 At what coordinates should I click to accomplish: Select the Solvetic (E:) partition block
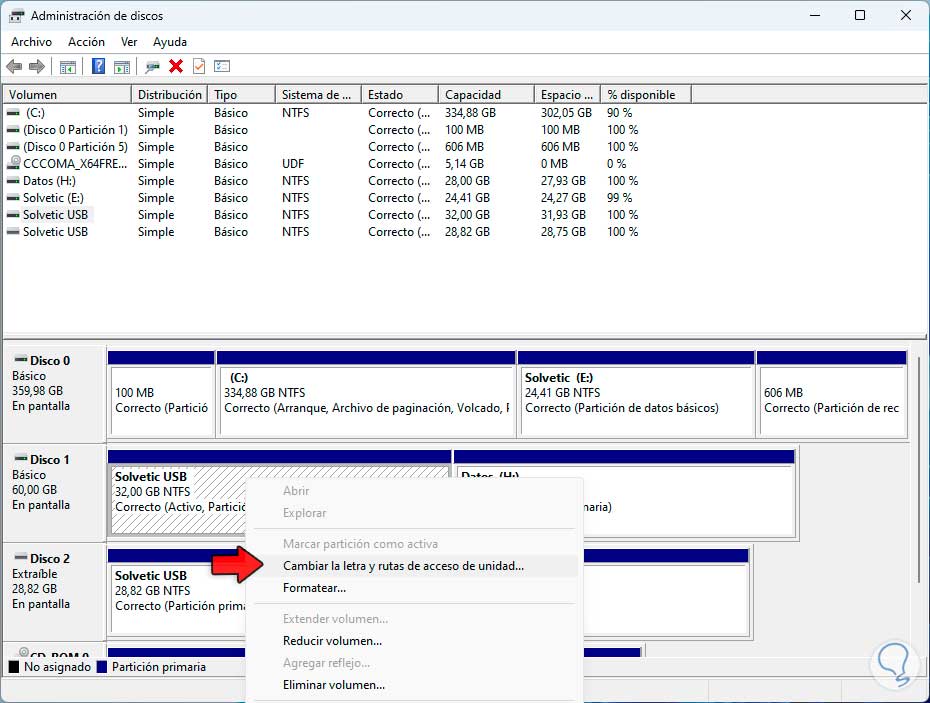636,394
